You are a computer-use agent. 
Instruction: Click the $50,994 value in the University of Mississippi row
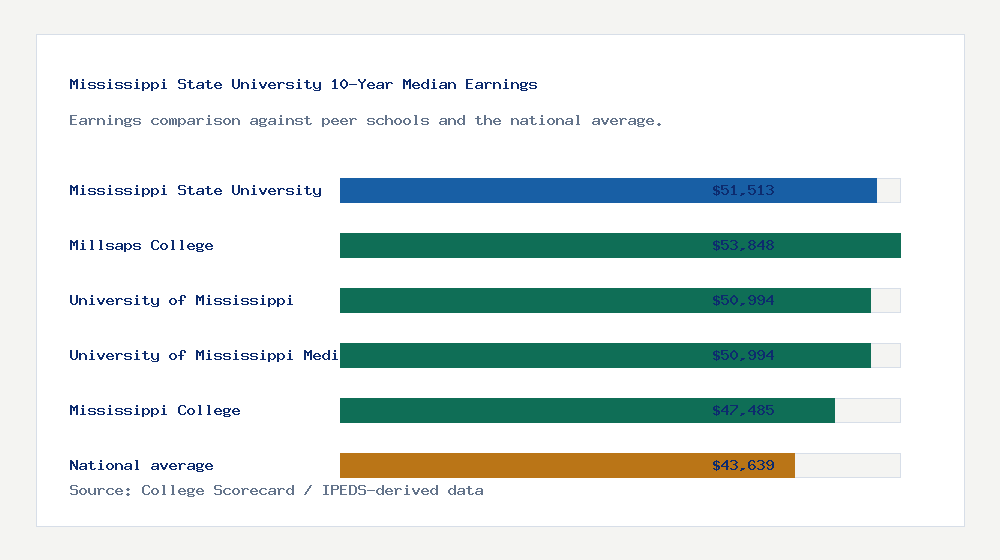[x=743, y=300]
